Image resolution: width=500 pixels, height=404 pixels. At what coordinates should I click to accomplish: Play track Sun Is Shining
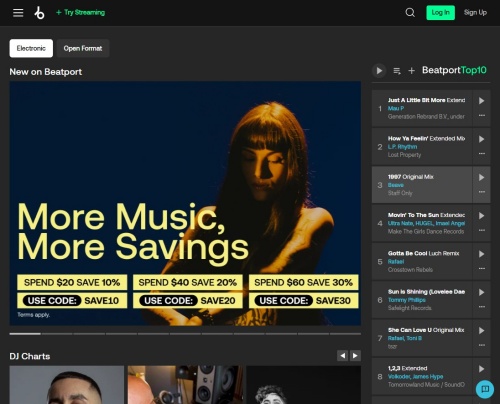(x=481, y=292)
